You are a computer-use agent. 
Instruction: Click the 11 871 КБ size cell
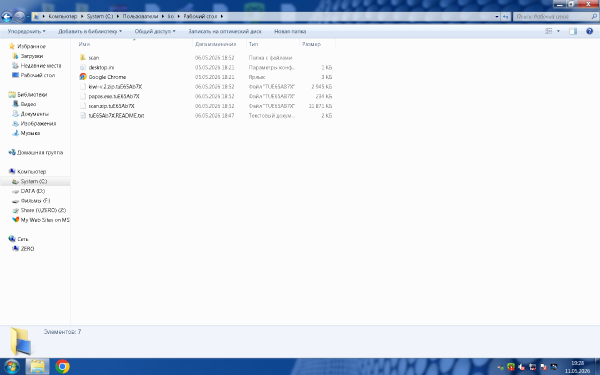coord(320,106)
